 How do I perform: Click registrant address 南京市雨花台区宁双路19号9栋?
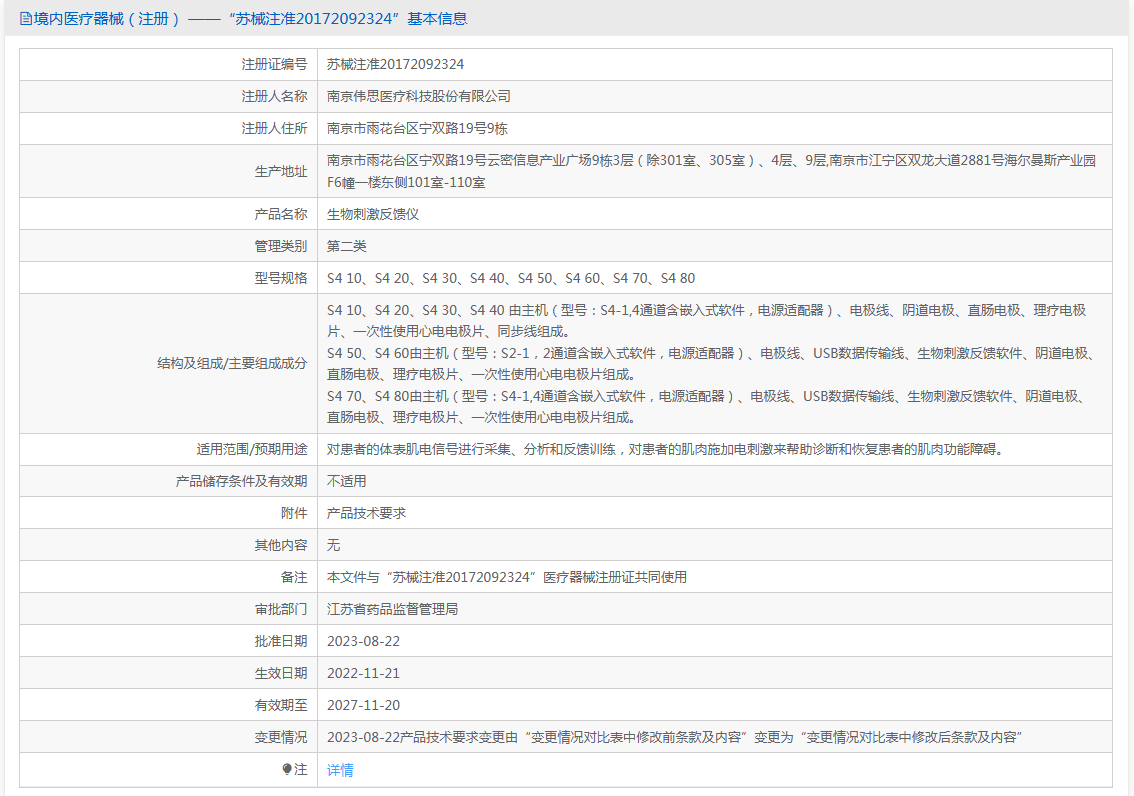click(418, 128)
